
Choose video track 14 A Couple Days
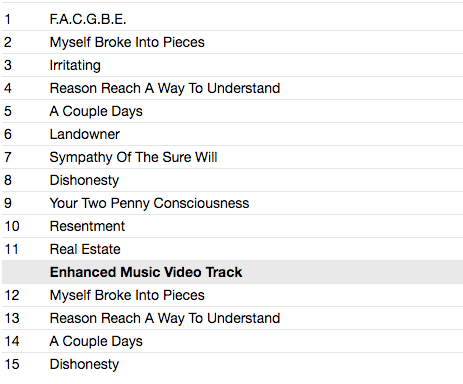(x=232, y=341)
